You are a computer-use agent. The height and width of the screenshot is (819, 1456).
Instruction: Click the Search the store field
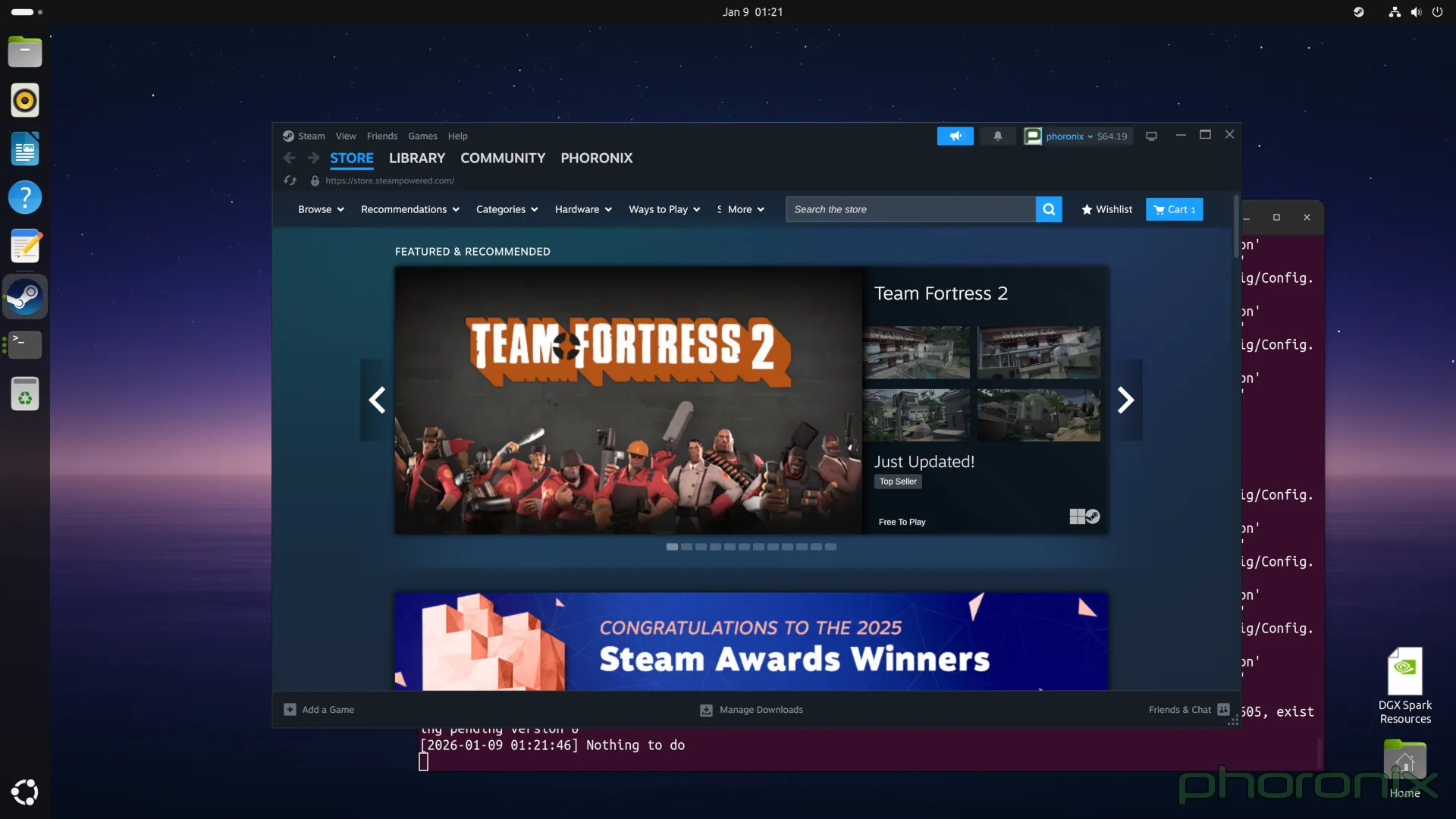pos(910,209)
